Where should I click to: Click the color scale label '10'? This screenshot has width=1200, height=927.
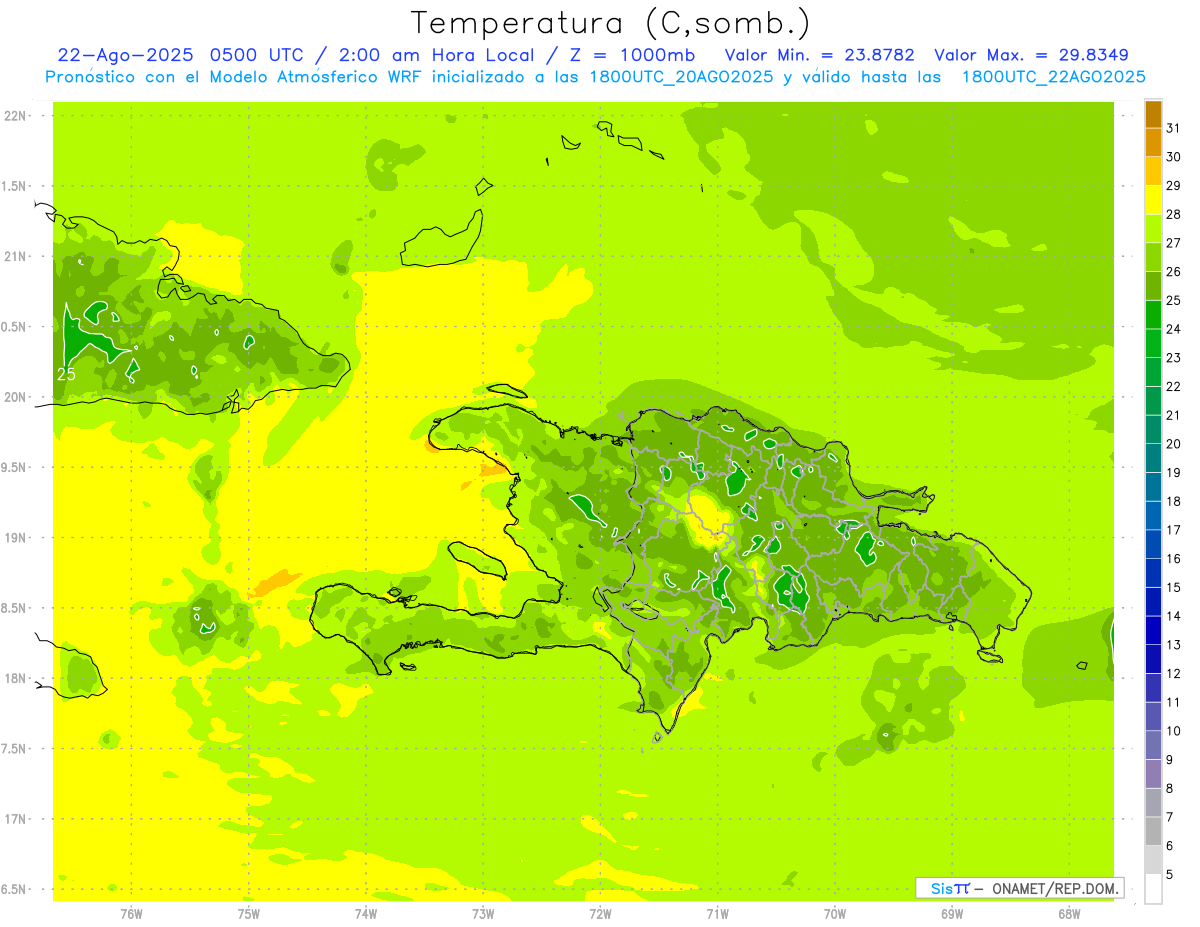pos(1174,731)
